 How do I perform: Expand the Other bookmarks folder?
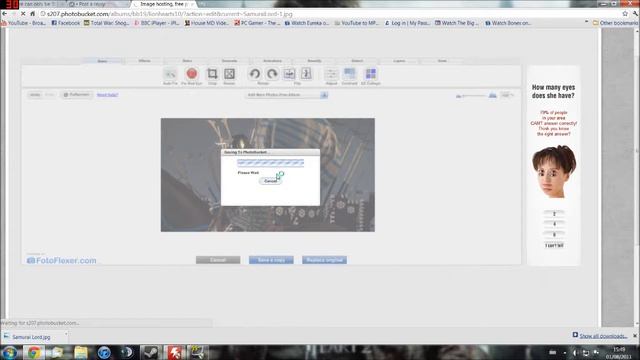(x=615, y=23)
